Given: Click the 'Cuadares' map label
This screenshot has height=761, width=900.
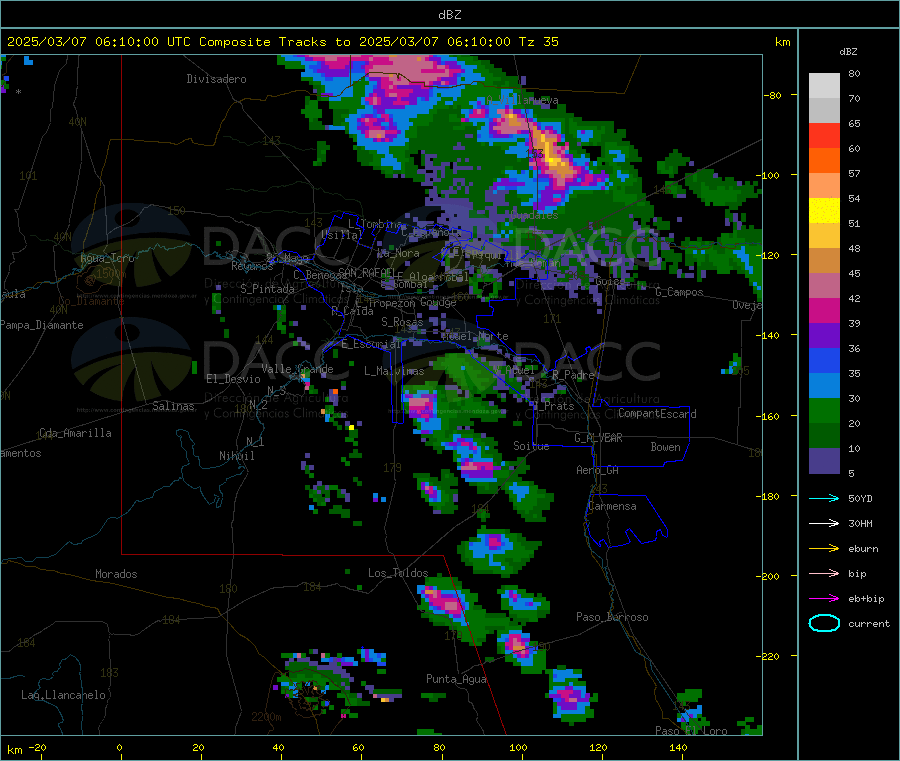Looking at the screenshot, I should click(x=534, y=215).
